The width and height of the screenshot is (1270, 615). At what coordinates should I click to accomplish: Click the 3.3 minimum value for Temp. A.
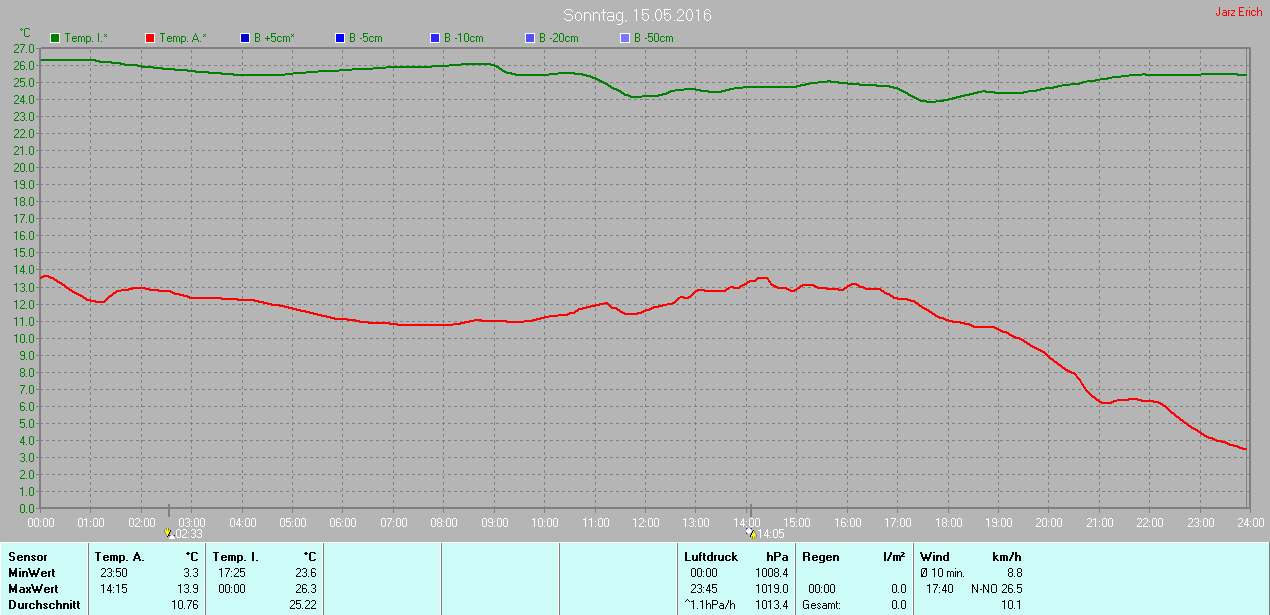coord(189,573)
